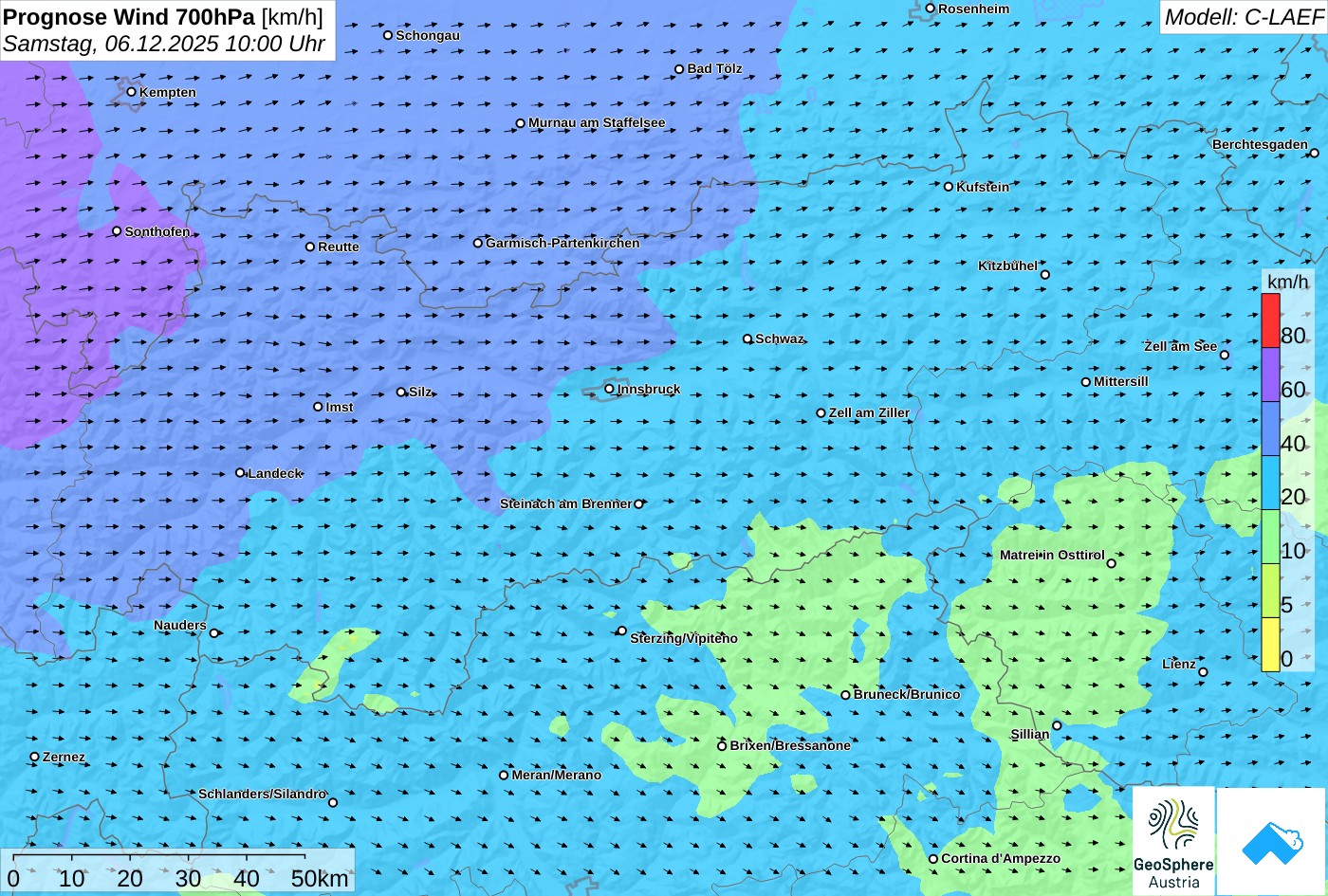The height and width of the screenshot is (896, 1328).
Task: Click the 'Meran/Merano' label
Action: click(x=557, y=775)
